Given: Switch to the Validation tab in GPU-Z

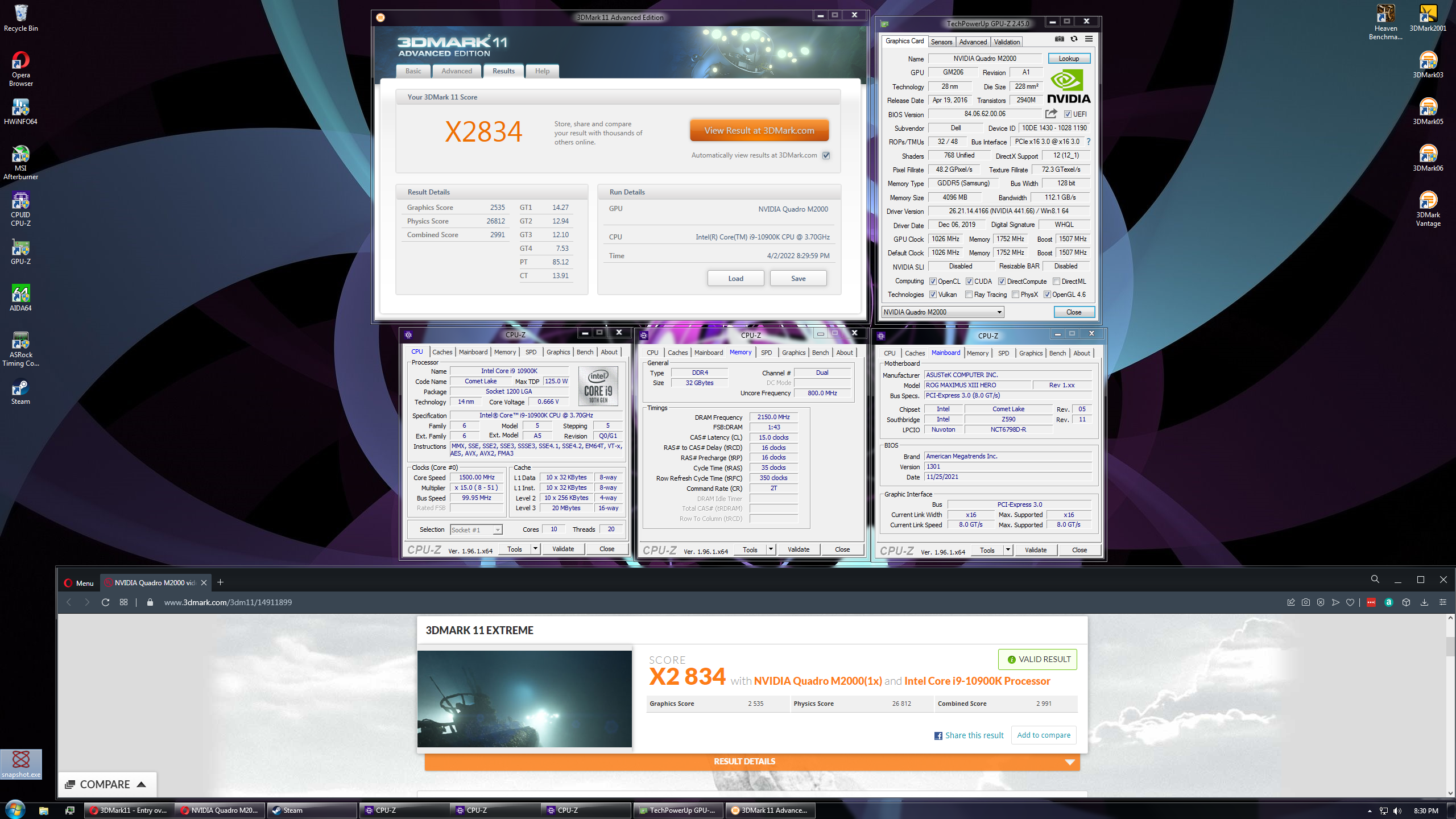Looking at the screenshot, I should pos(1007,42).
